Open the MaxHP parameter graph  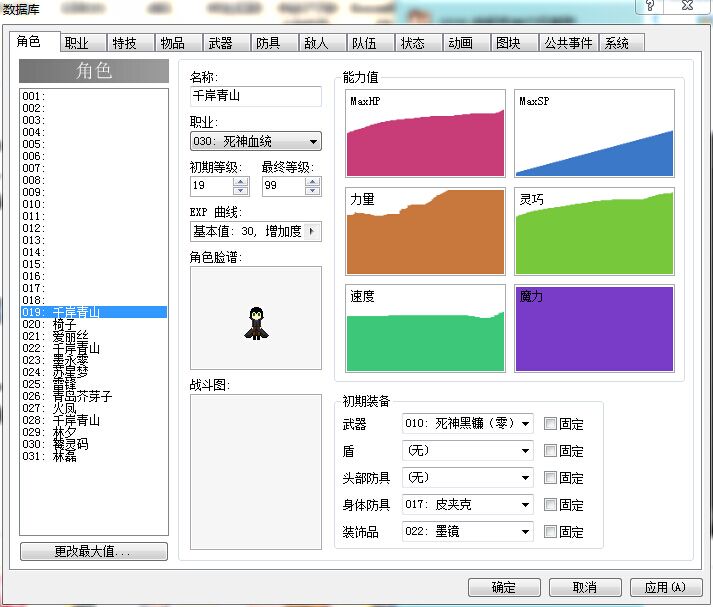(x=425, y=133)
